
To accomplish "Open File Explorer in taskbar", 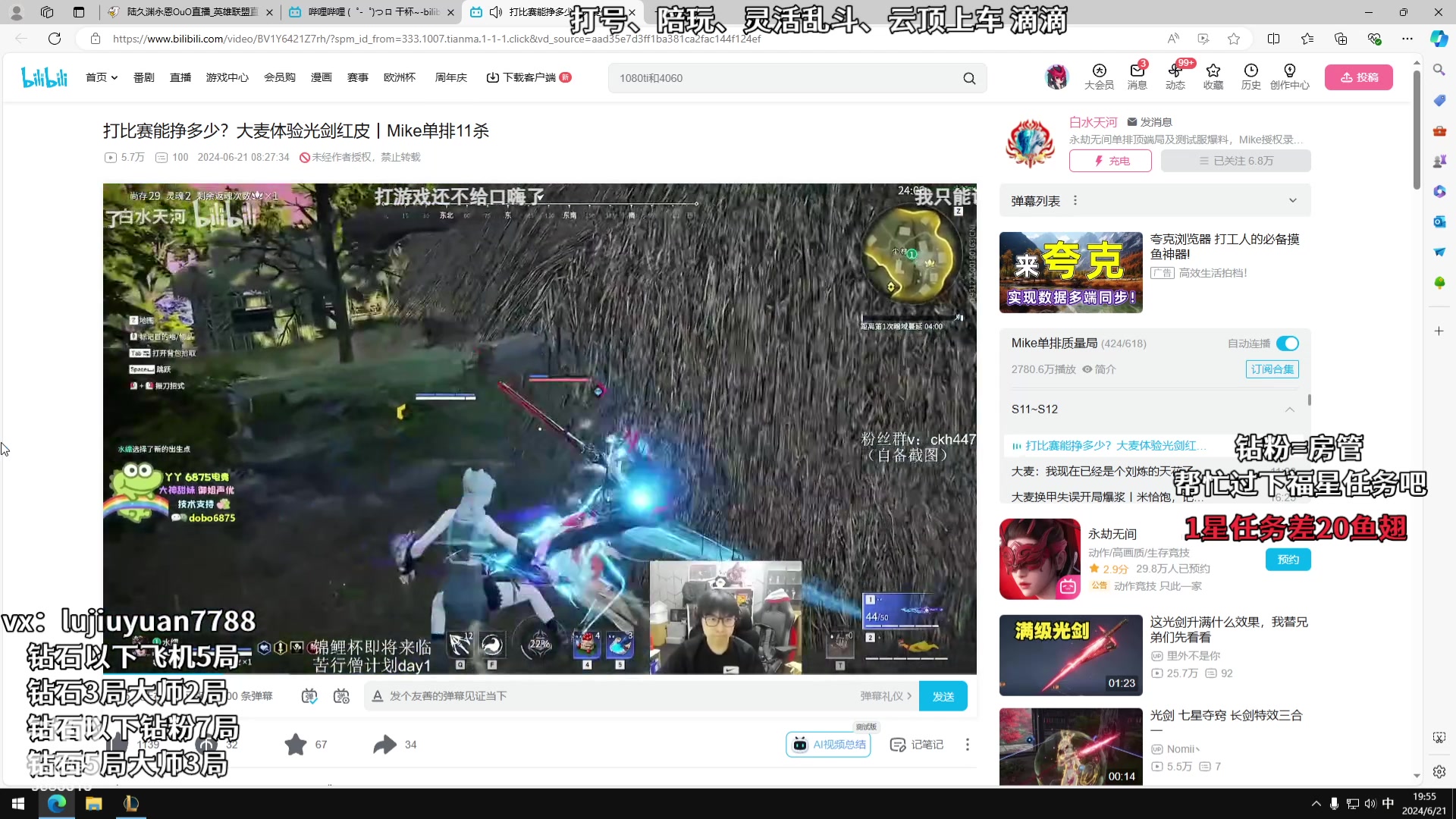I will tap(93, 804).
